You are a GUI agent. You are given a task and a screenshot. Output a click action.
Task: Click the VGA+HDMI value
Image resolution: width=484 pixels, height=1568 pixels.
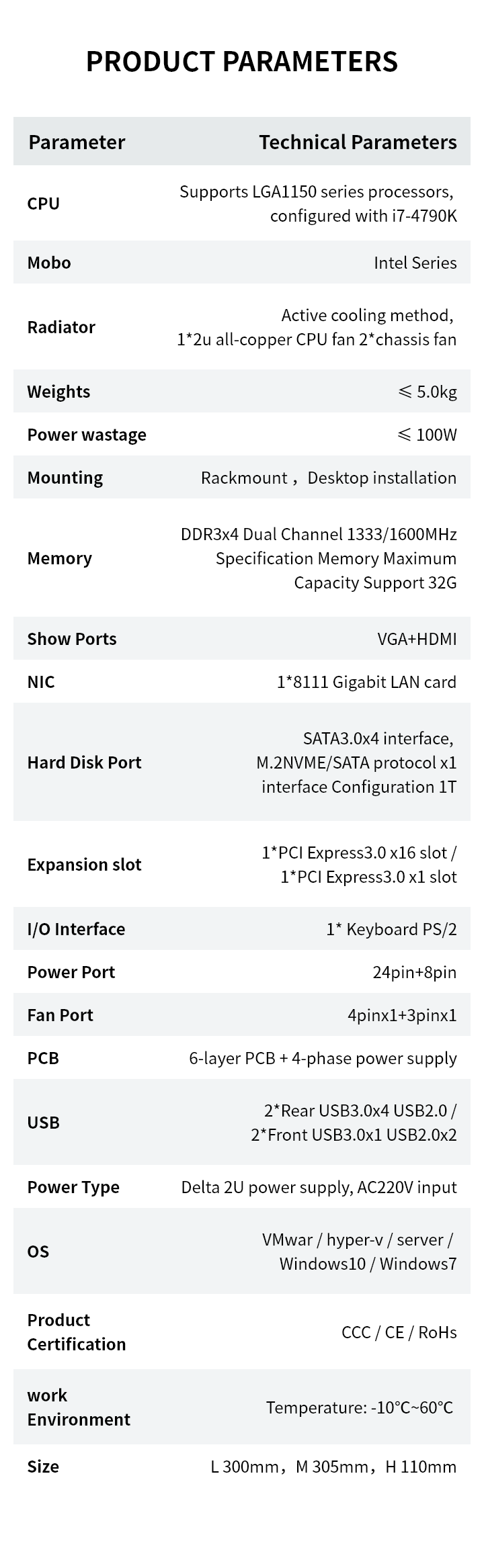coord(417,639)
